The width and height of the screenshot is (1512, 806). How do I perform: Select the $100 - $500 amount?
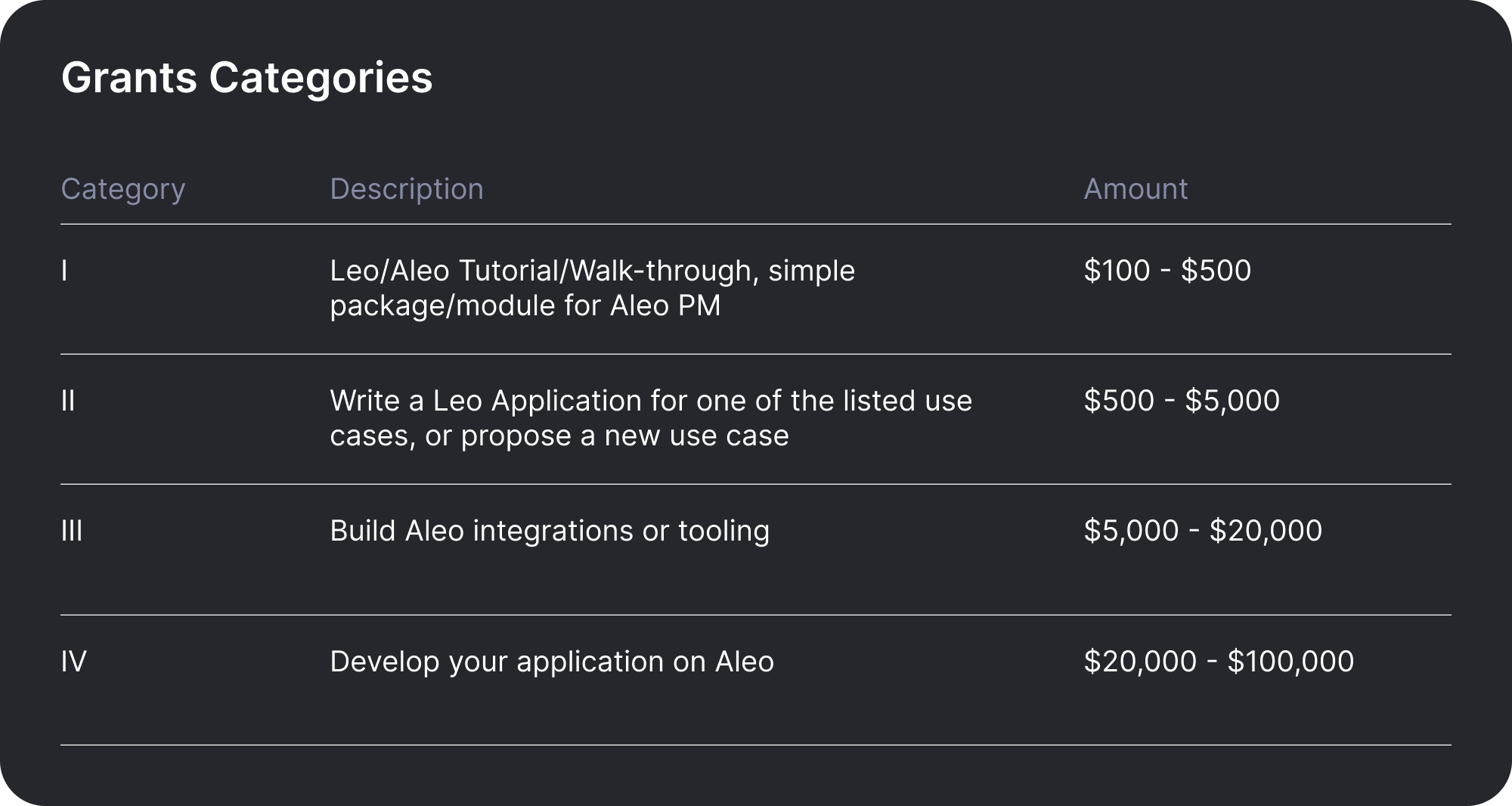(1167, 271)
